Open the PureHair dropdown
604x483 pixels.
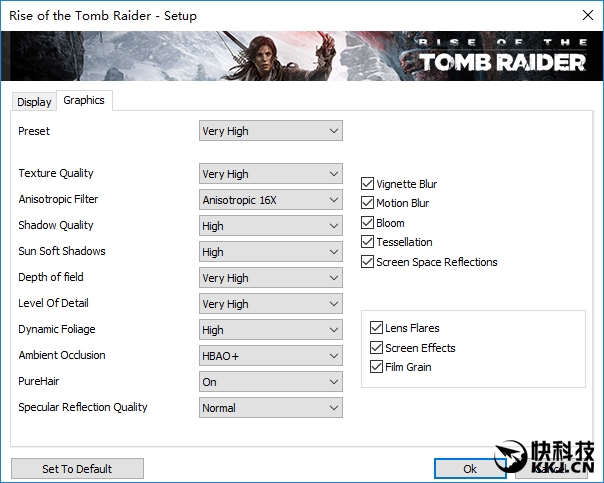tap(270, 382)
